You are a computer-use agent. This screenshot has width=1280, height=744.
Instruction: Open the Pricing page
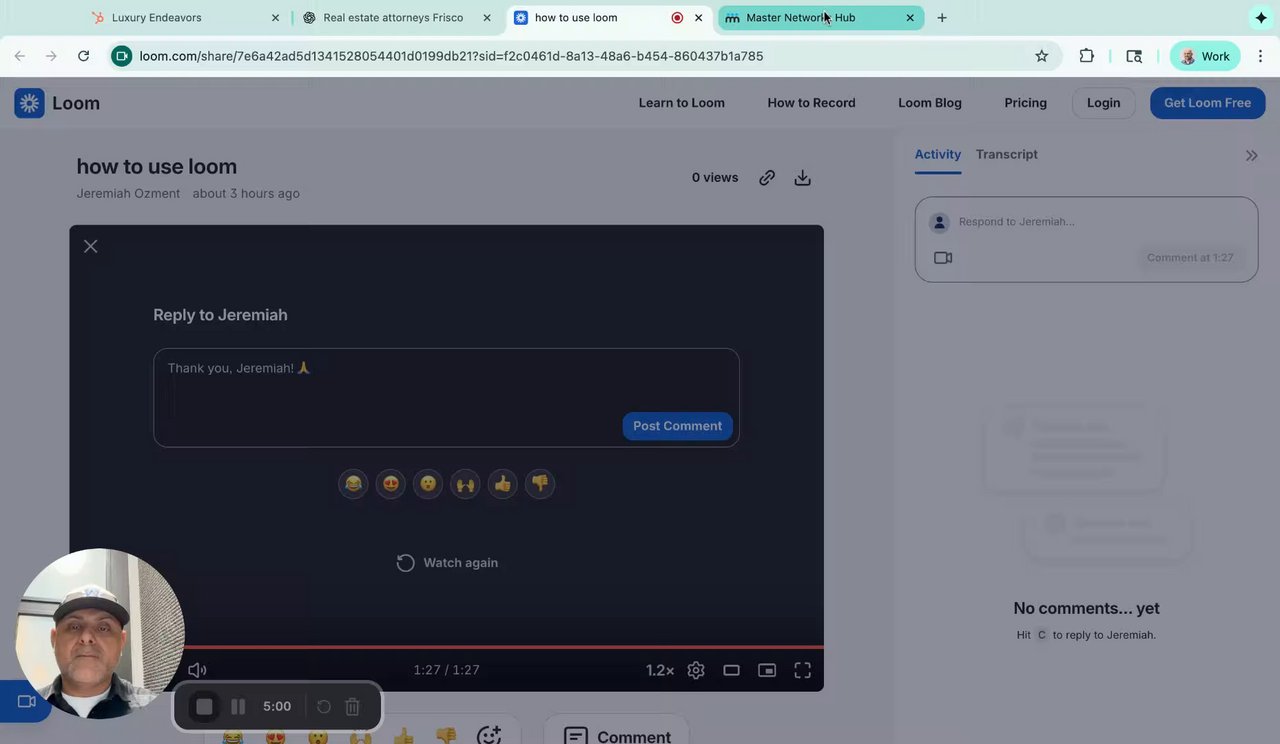[x=1025, y=103]
